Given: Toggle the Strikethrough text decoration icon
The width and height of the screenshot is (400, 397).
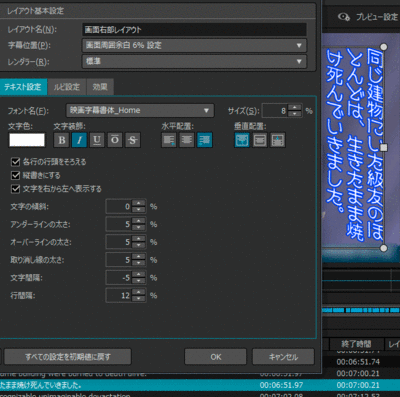Looking at the screenshot, I should pos(133,140).
